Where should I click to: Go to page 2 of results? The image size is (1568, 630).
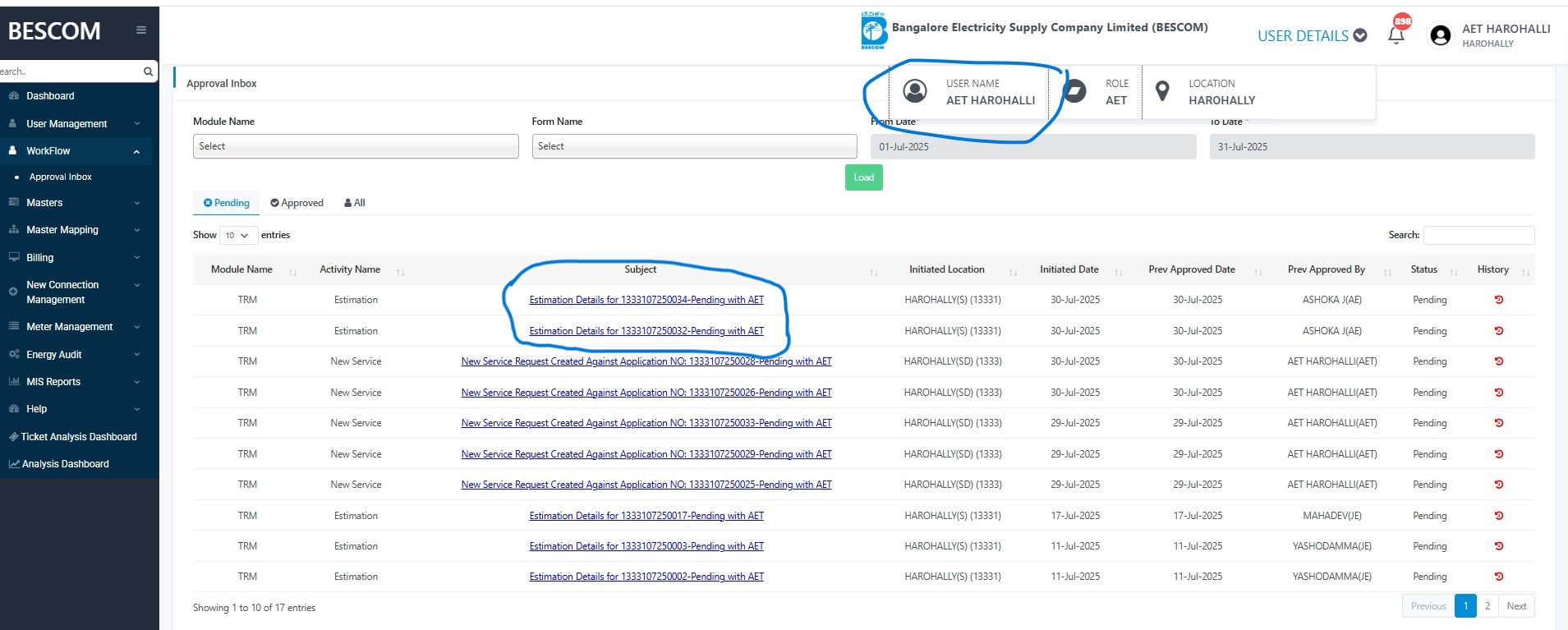(x=1487, y=606)
